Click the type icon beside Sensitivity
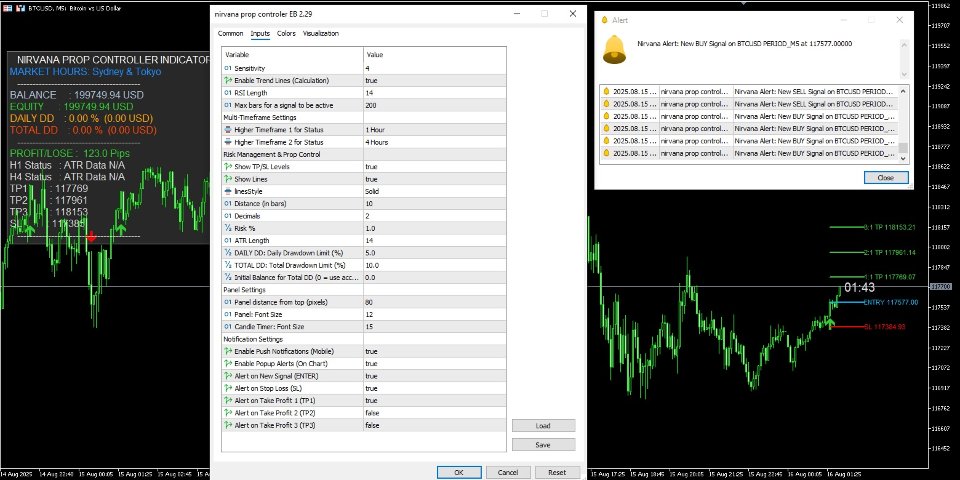Viewport: 960px width, 480px height. (228, 69)
